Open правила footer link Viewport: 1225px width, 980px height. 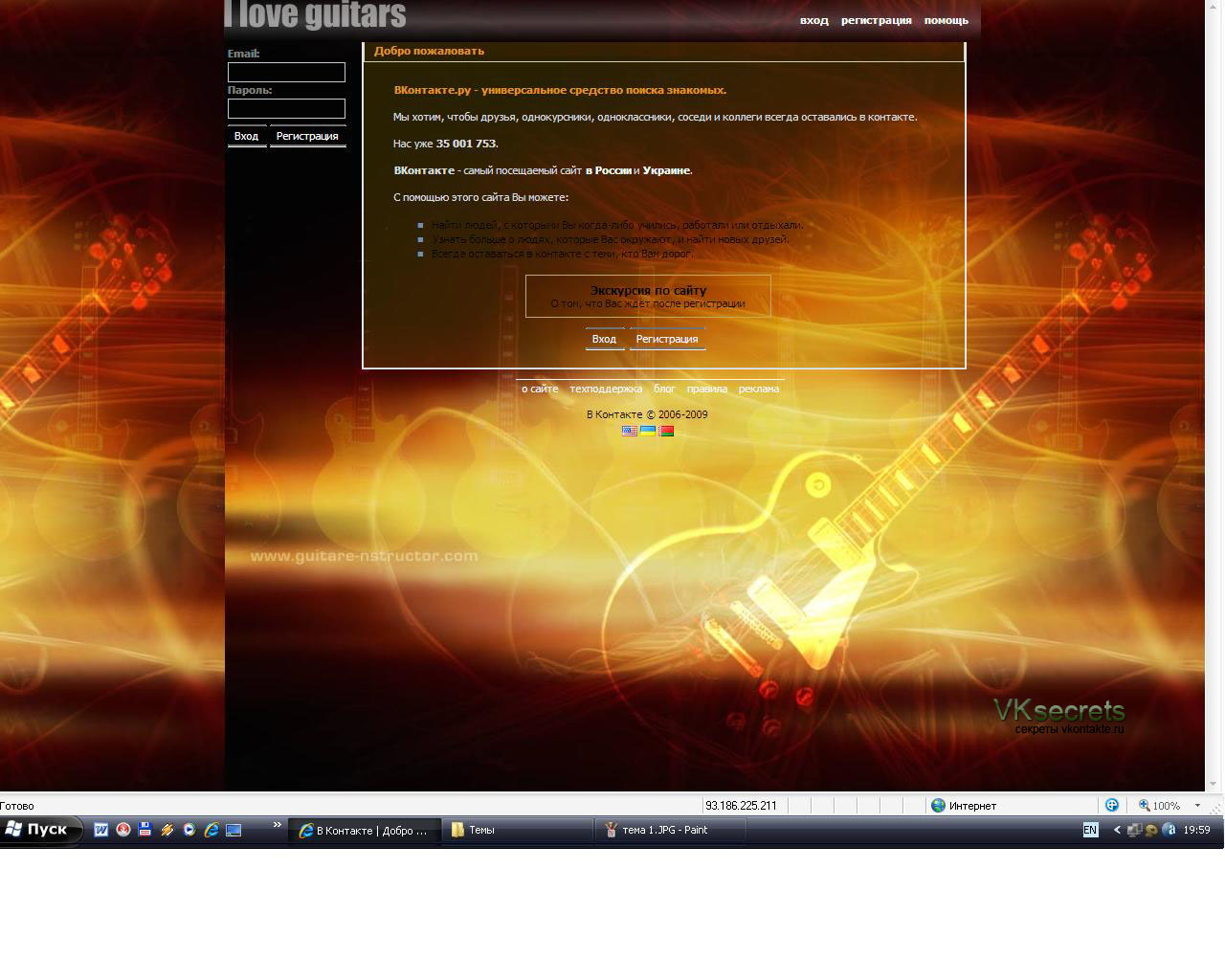click(707, 389)
